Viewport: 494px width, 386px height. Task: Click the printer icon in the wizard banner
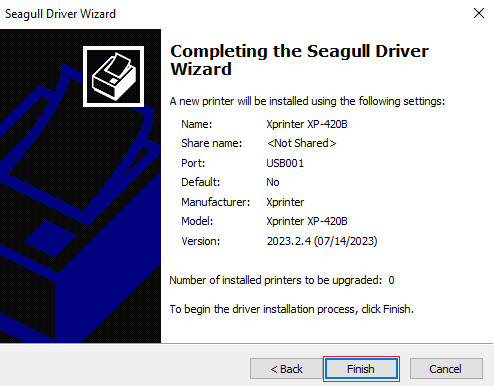pyautogui.click(x=113, y=76)
